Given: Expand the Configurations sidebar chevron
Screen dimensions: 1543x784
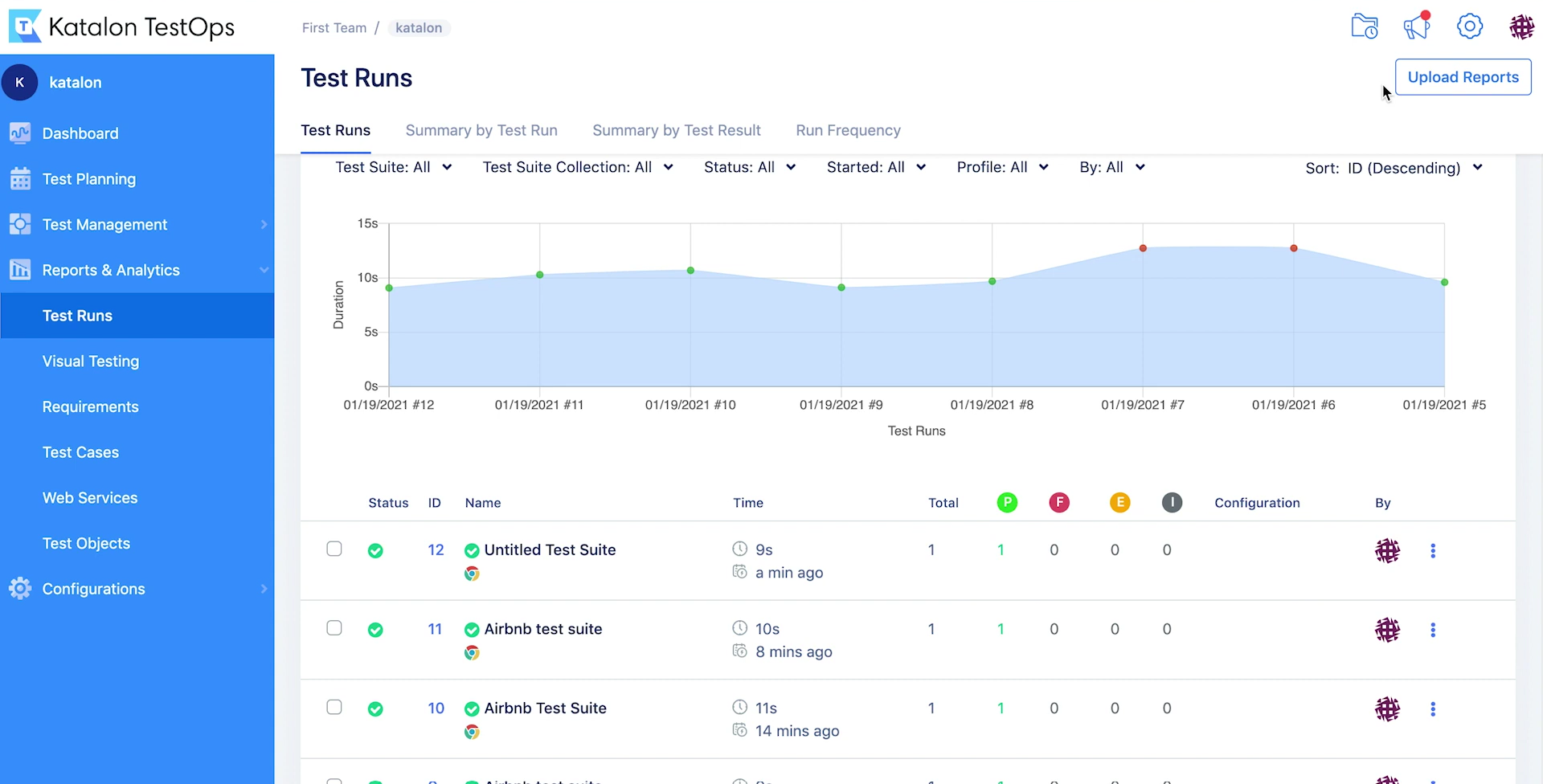Looking at the screenshot, I should [x=264, y=589].
